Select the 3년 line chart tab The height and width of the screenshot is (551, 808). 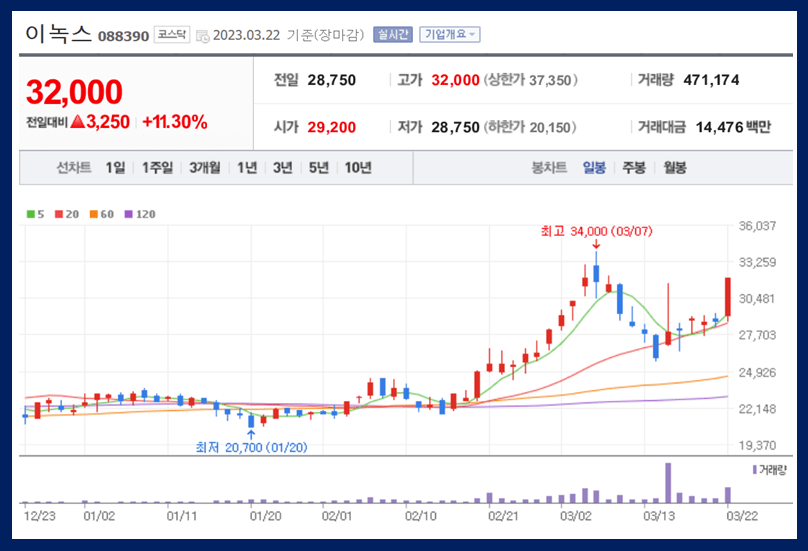tap(282, 168)
